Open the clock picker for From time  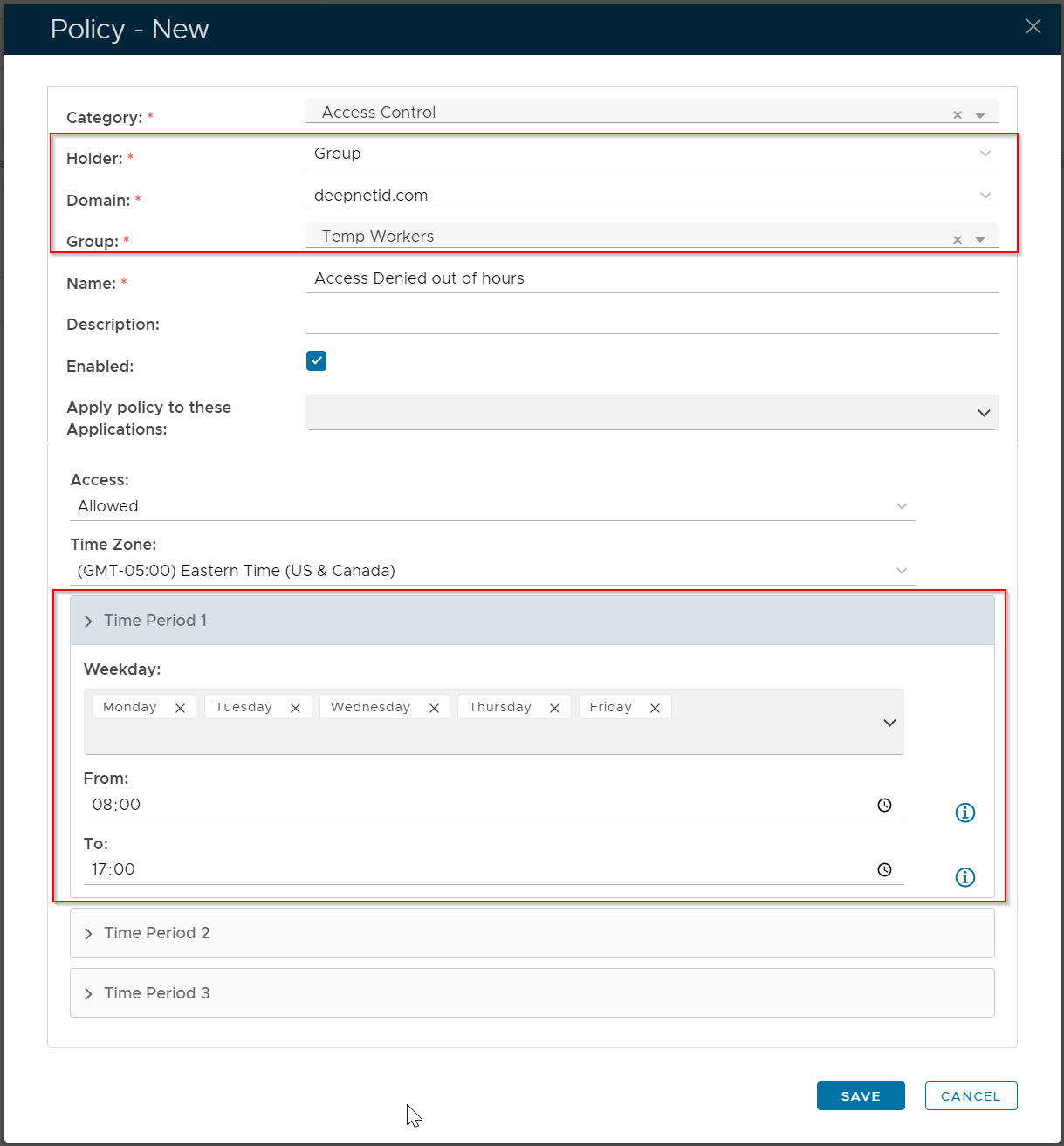click(884, 805)
